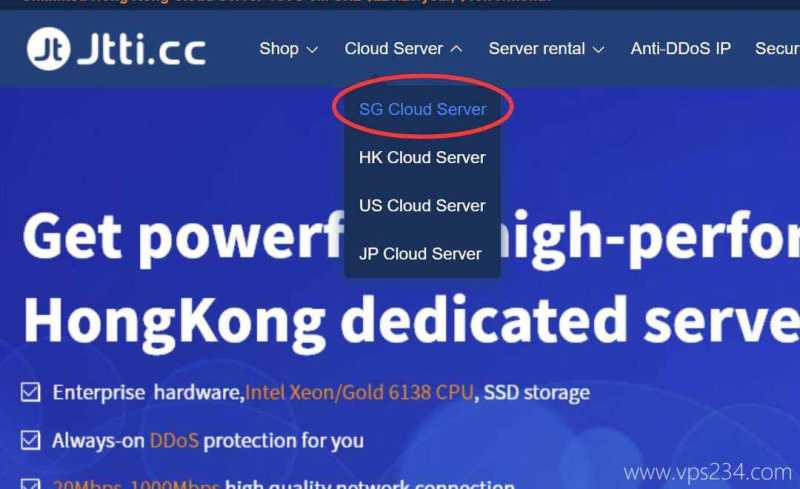
Task: Open the Cloud Server menu label
Action: click(393, 48)
